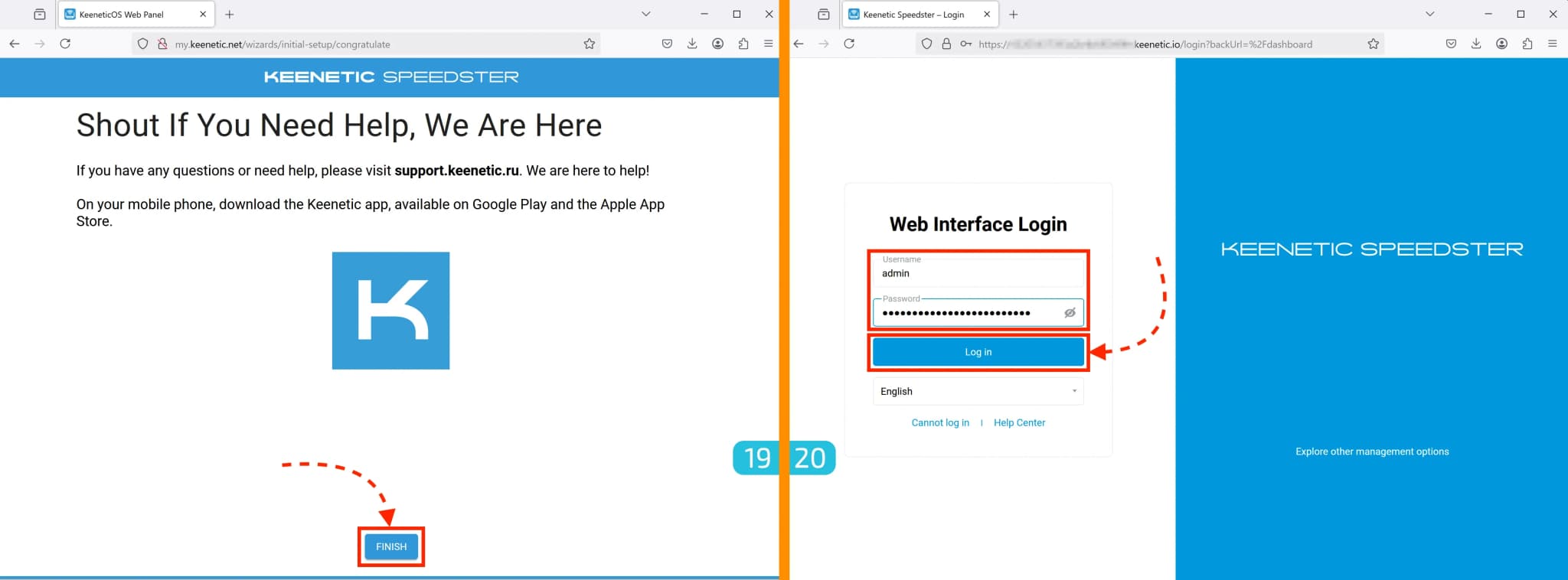Open the Cannot log in link
1568x580 pixels.
[939, 422]
